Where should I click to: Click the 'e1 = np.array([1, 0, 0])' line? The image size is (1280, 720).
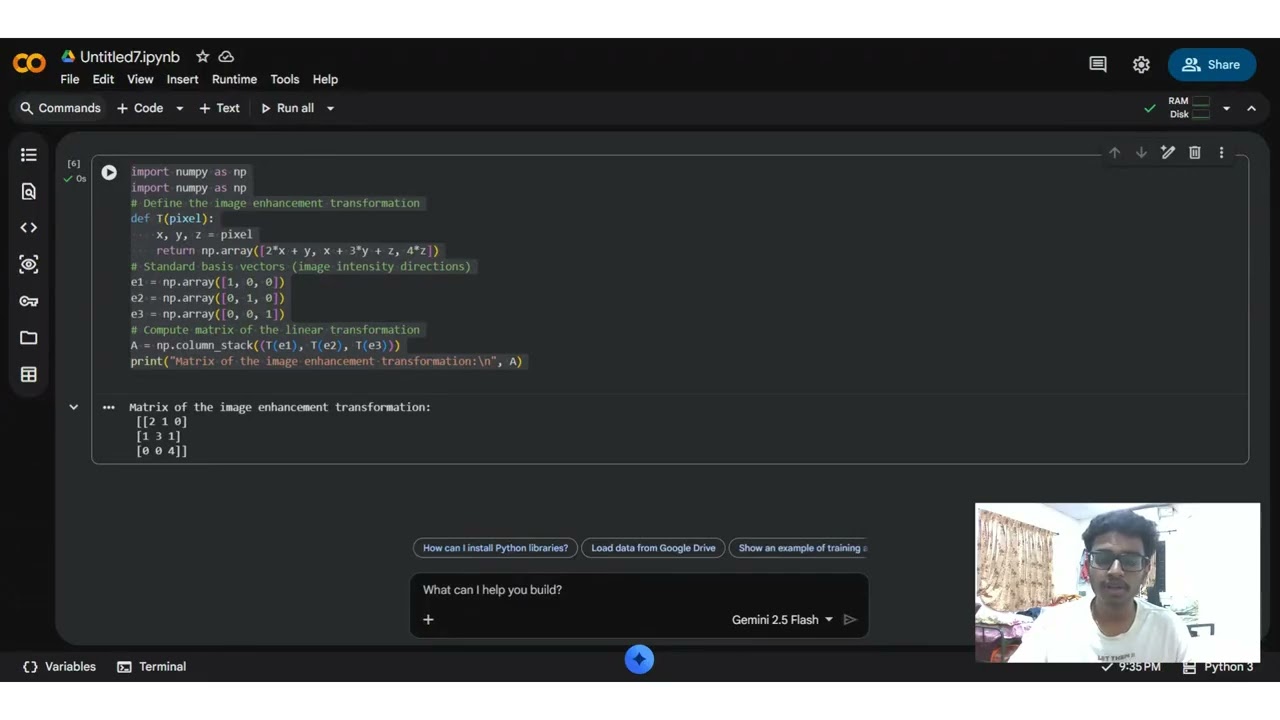(x=208, y=282)
